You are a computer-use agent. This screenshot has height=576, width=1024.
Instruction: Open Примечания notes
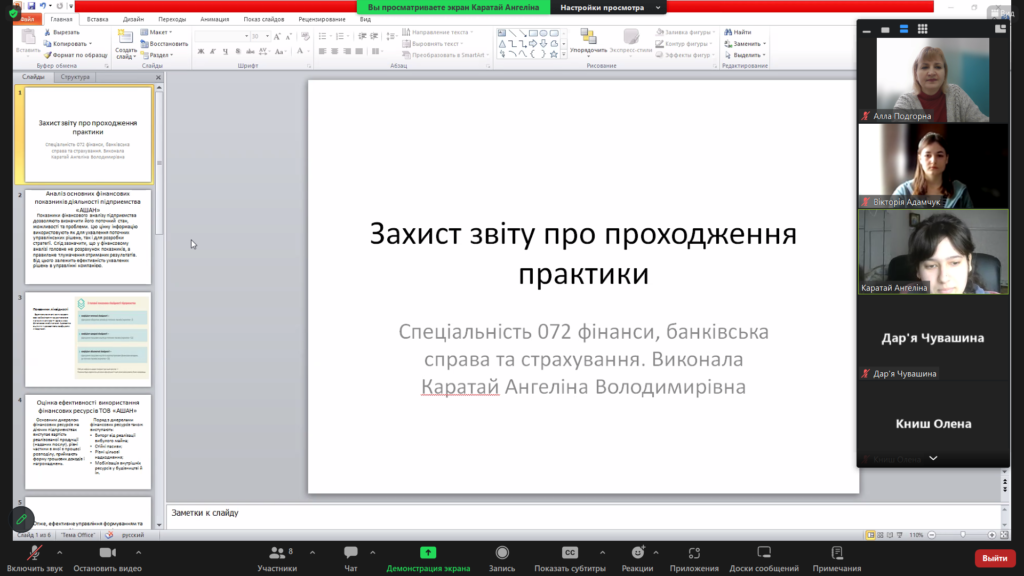click(x=837, y=559)
